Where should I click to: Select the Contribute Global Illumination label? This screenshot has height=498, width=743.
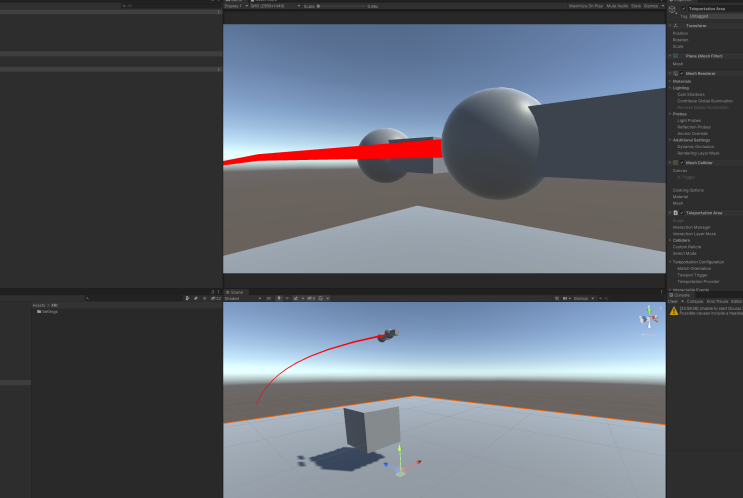click(x=705, y=101)
